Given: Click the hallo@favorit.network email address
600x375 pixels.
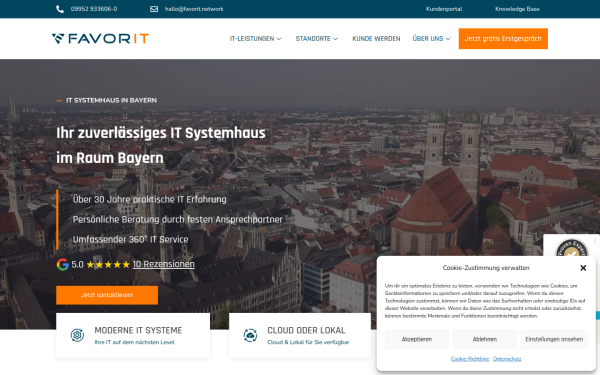Looking at the screenshot, I should [x=194, y=9].
